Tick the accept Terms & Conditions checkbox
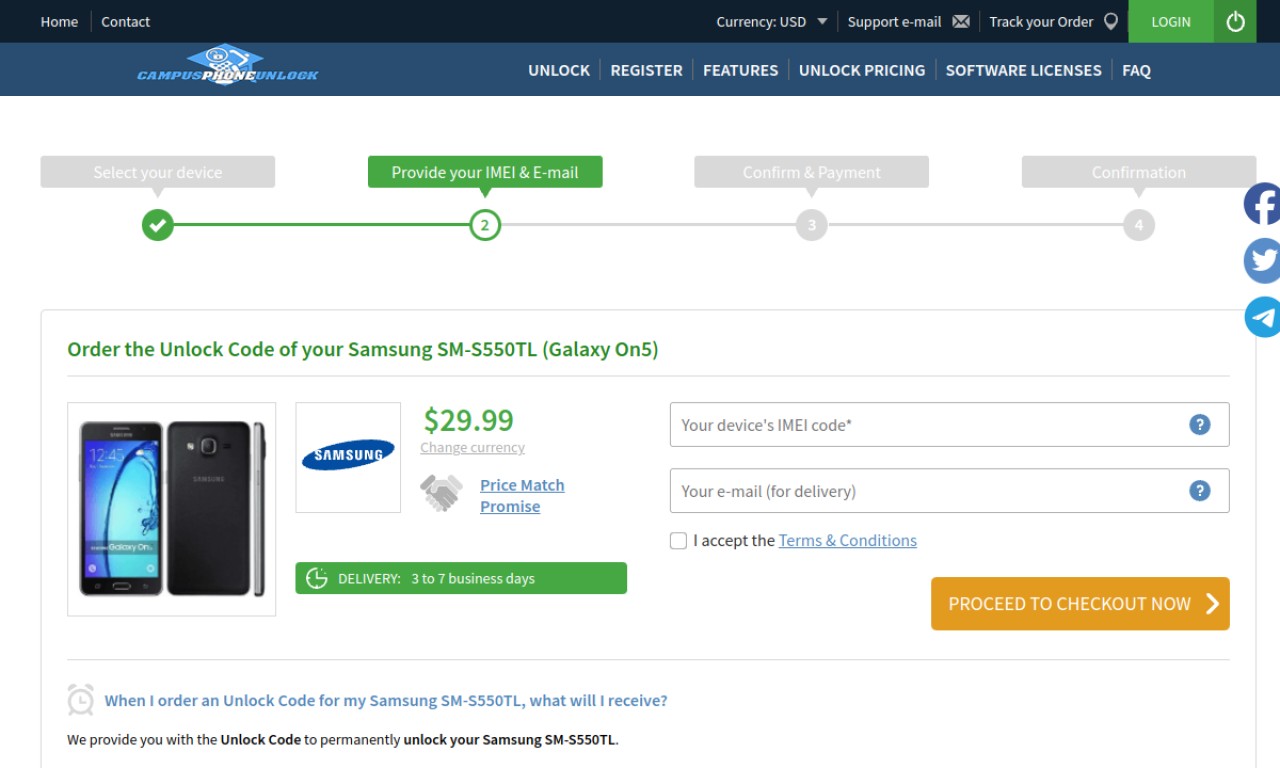The width and height of the screenshot is (1280, 768). coord(678,541)
